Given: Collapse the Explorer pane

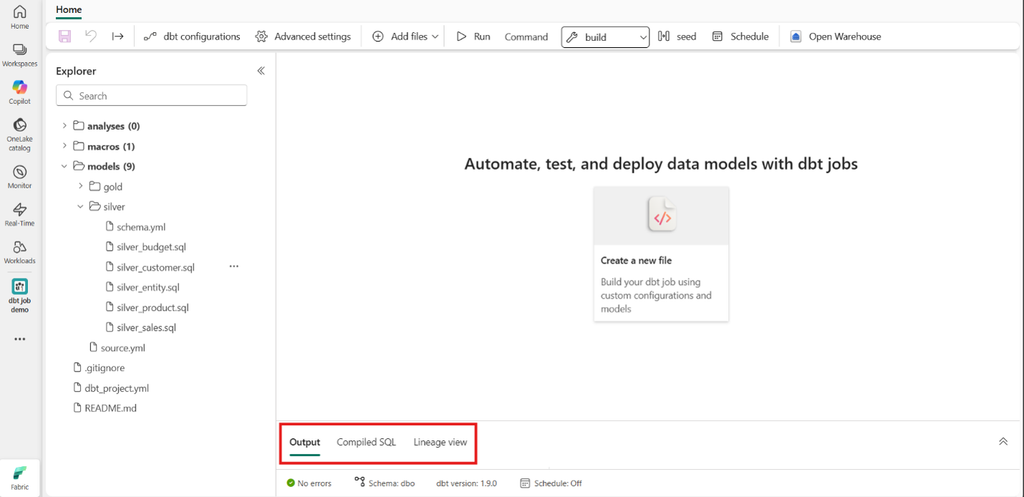Looking at the screenshot, I should click(x=261, y=71).
